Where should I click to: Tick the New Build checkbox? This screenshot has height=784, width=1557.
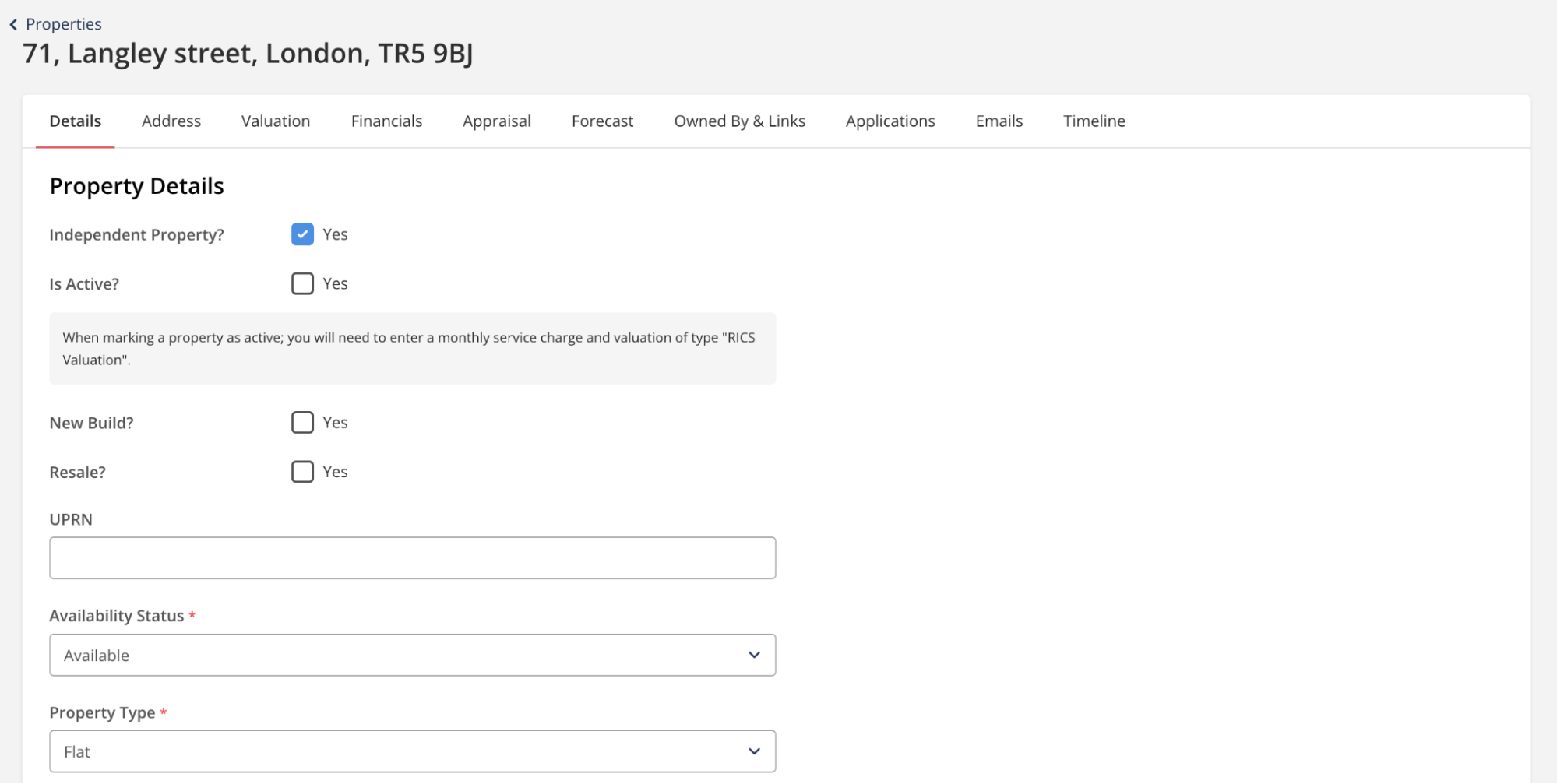302,423
